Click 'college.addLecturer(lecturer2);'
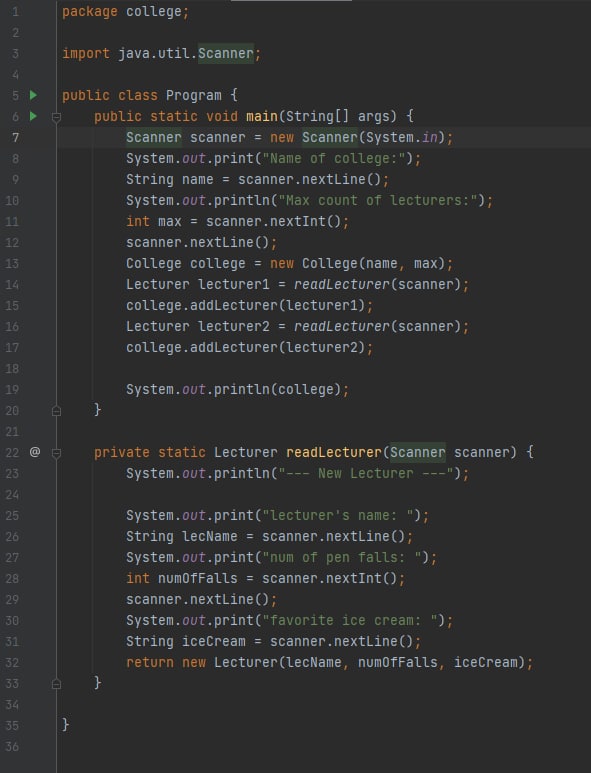This screenshot has width=591, height=773. tap(249, 348)
